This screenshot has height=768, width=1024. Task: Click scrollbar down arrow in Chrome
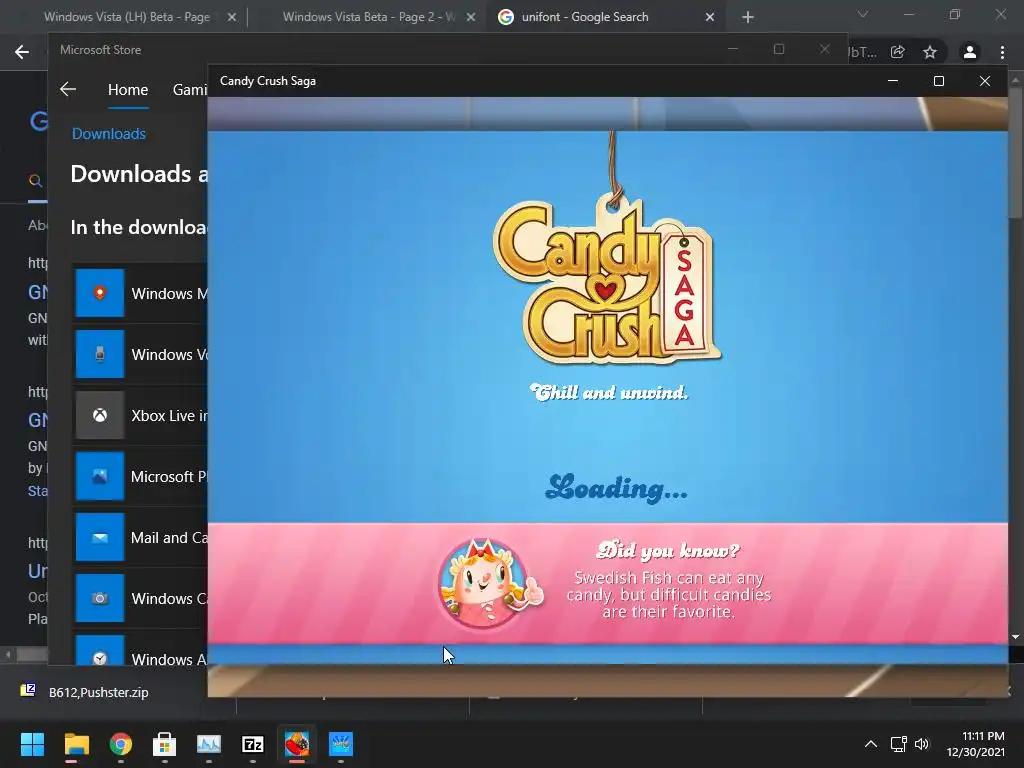1015,637
